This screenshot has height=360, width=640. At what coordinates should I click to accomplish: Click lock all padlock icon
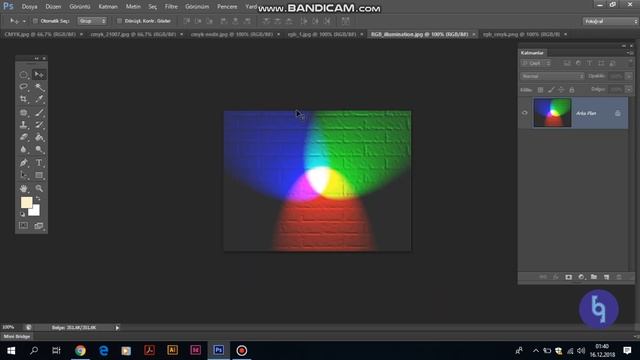point(571,90)
